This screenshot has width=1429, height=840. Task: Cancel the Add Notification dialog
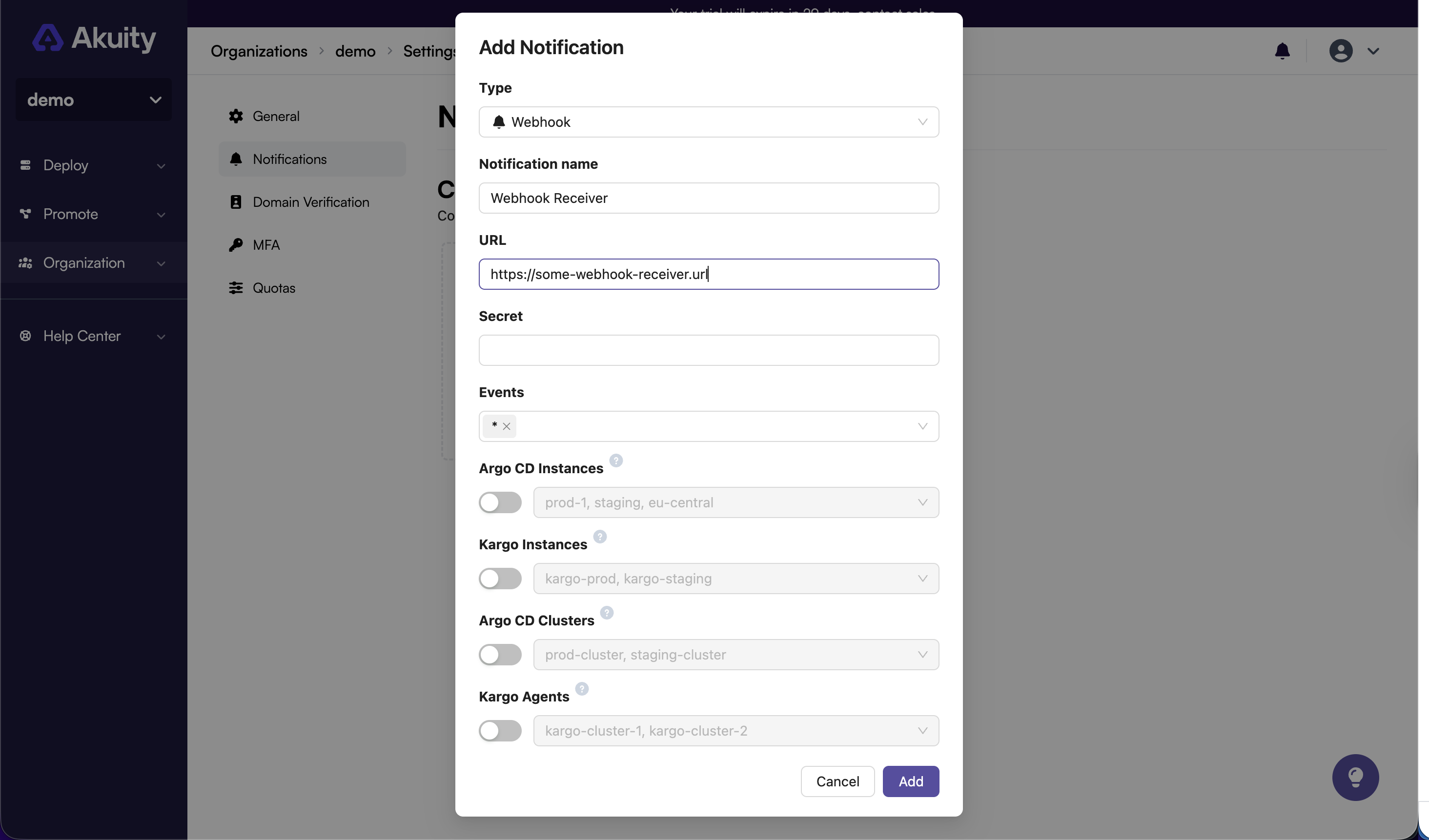(837, 781)
